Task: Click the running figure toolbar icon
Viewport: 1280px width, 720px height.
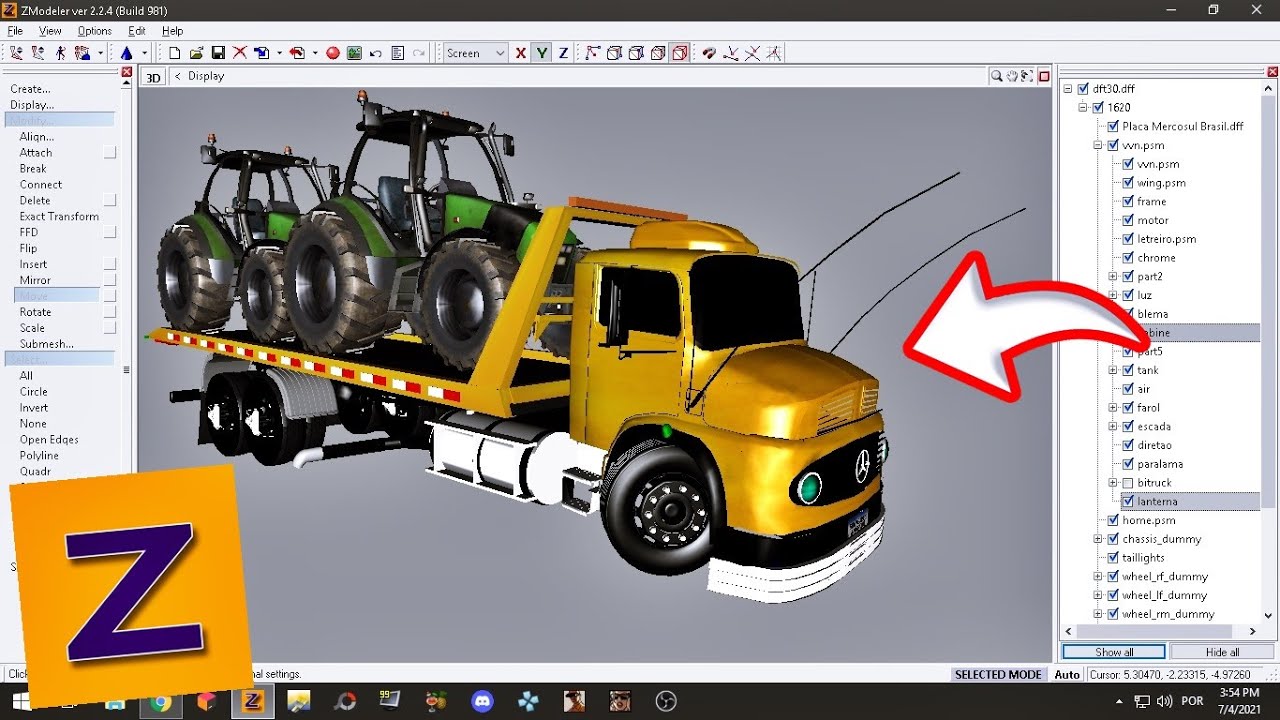Action: 60,53
